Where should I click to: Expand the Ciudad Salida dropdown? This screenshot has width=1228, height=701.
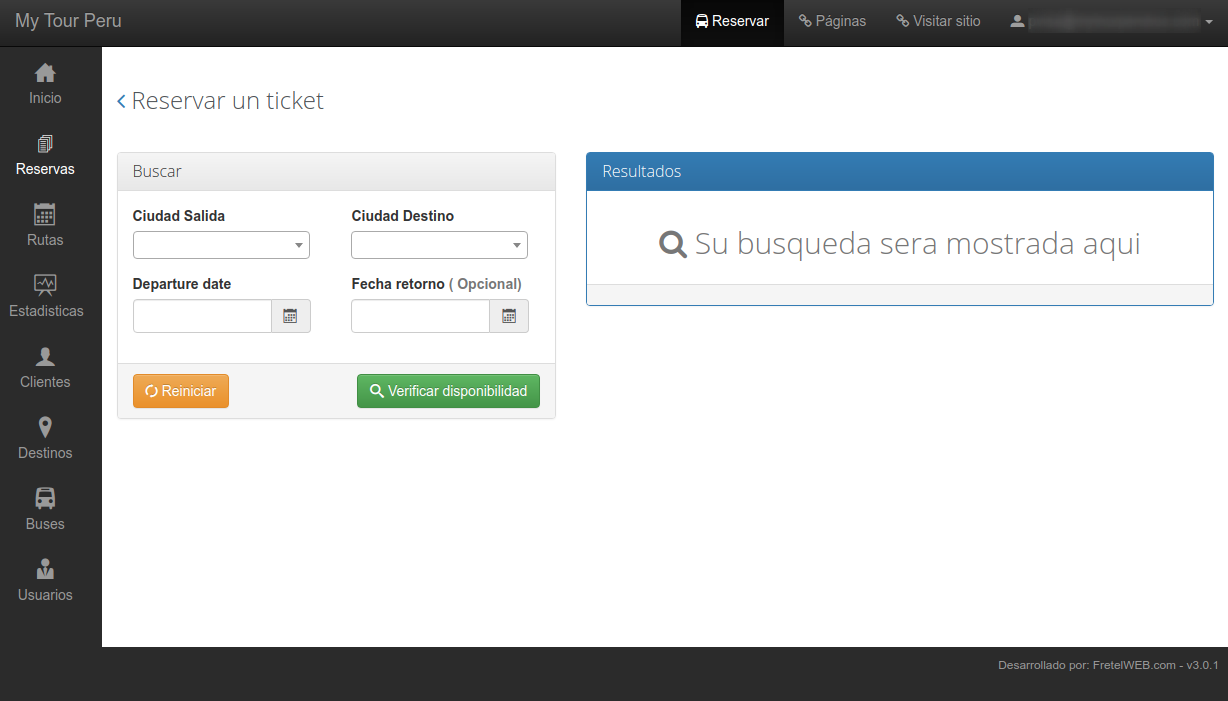(221, 245)
